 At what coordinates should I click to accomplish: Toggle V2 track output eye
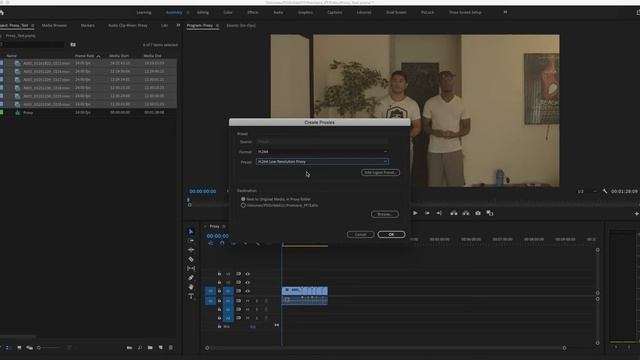pyautogui.click(x=247, y=282)
